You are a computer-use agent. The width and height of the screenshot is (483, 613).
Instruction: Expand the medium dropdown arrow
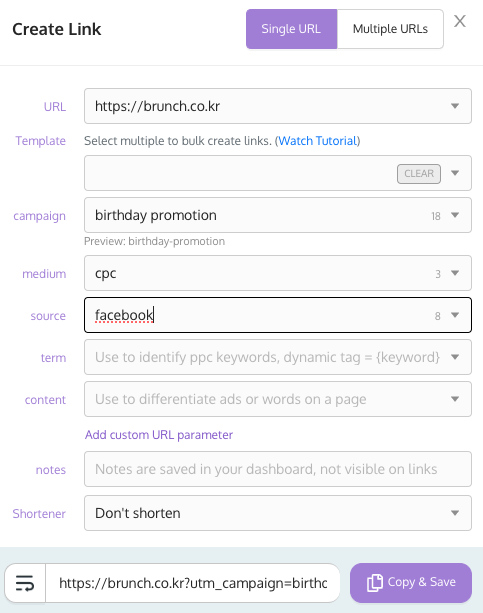[455, 273]
